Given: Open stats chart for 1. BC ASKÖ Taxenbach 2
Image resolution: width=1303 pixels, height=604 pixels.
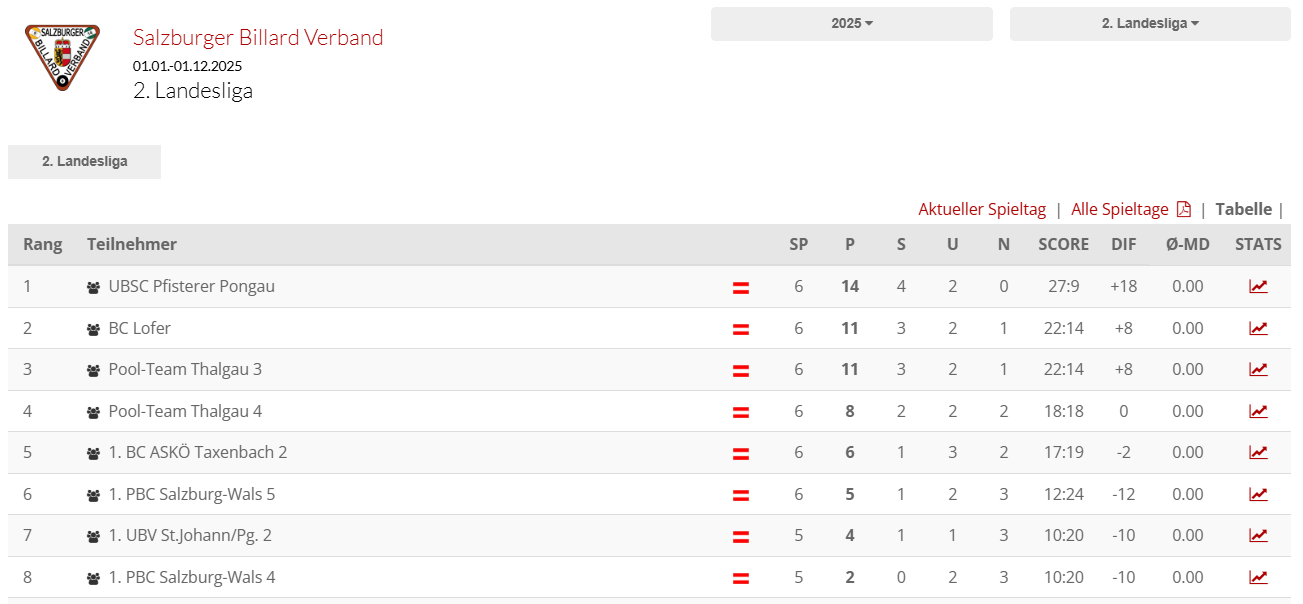Looking at the screenshot, I should (1258, 453).
